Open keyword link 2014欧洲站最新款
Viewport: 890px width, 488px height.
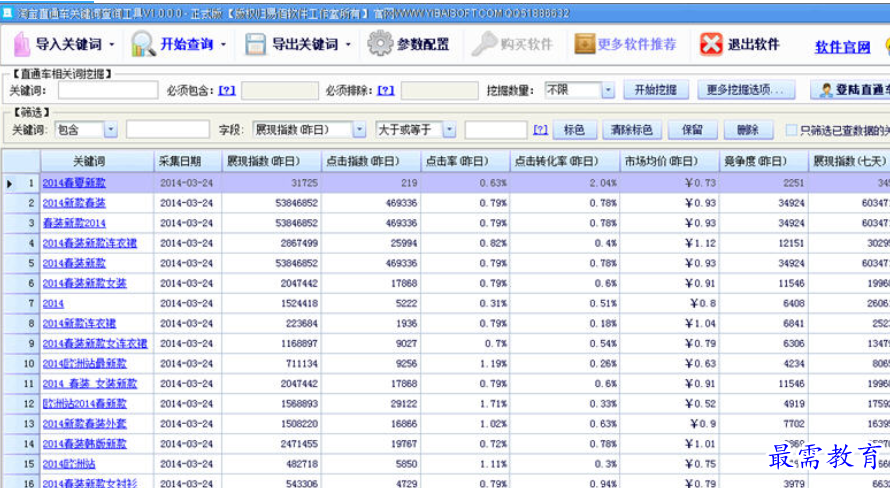click(85, 363)
